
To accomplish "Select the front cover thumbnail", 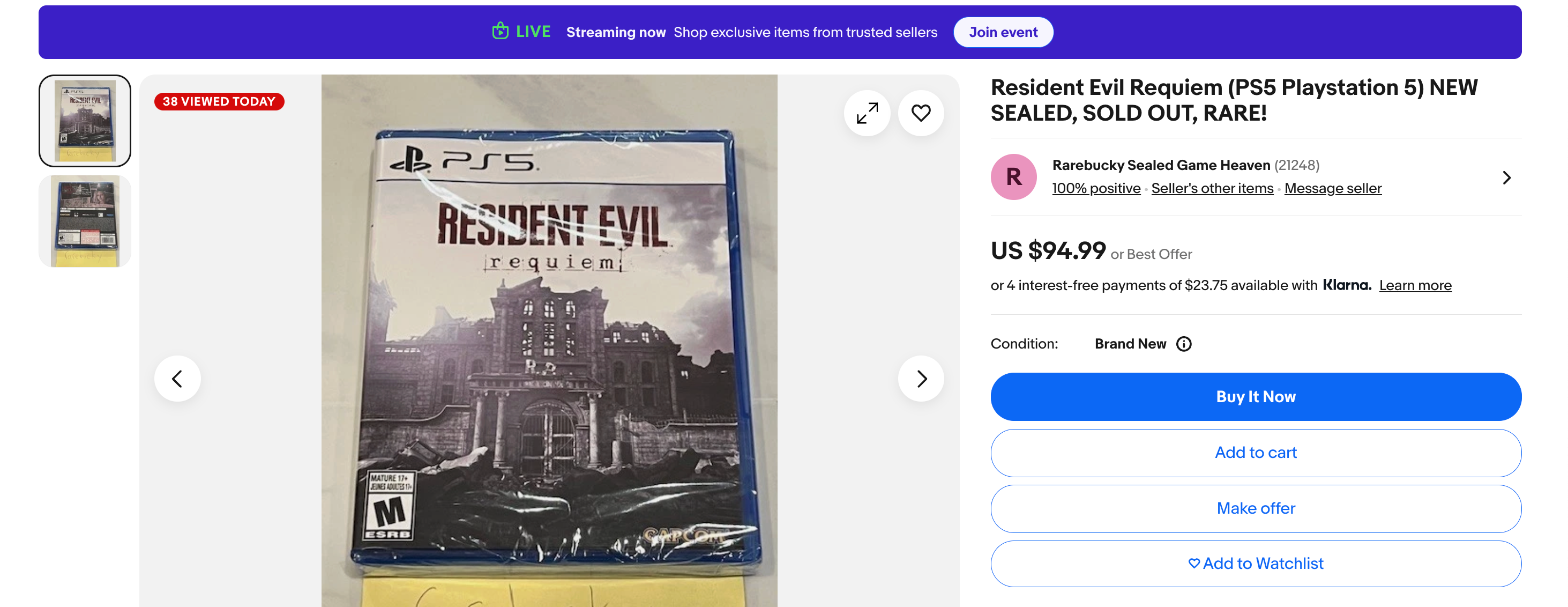I will [85, 121].
